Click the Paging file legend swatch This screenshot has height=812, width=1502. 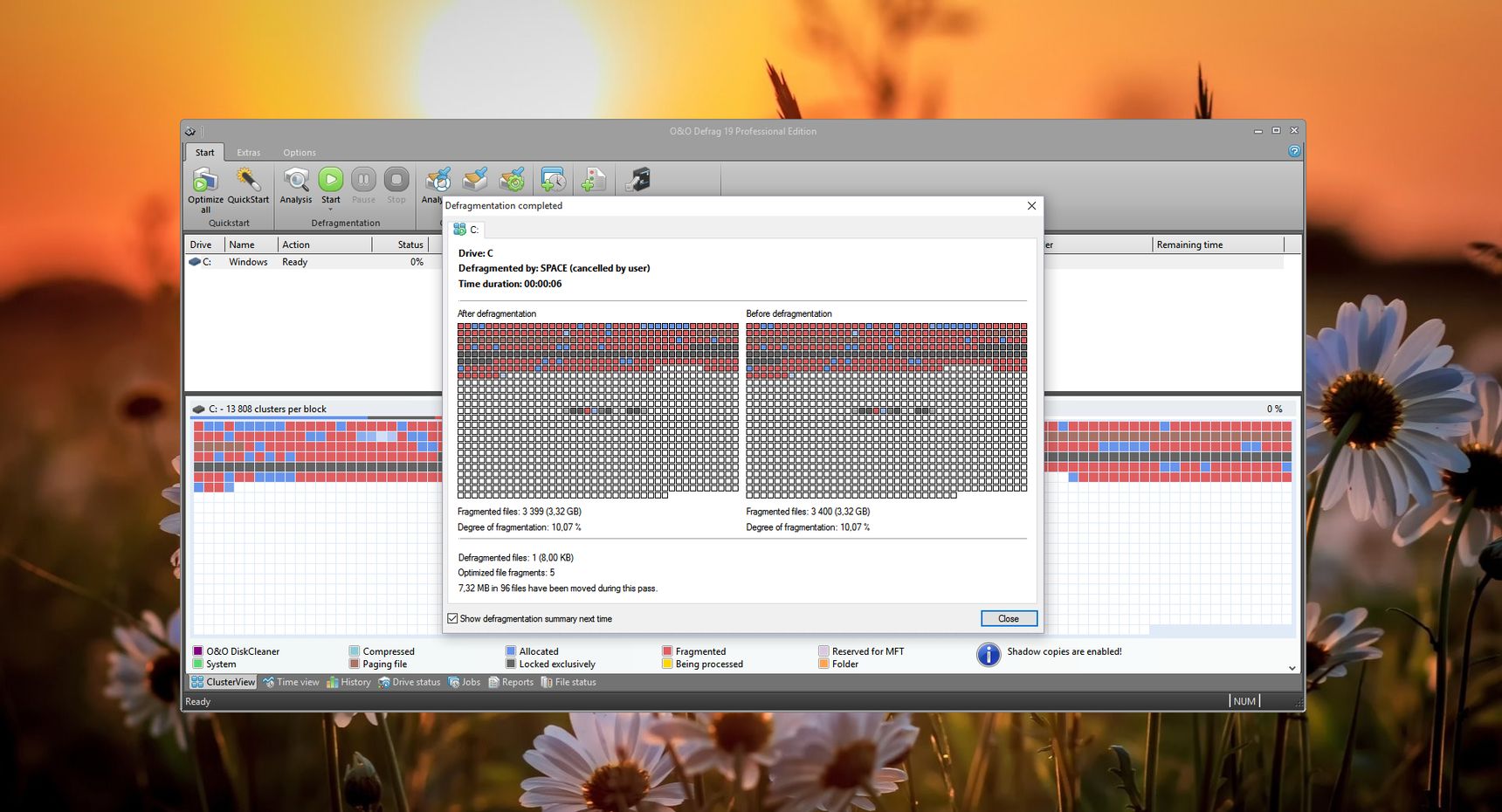point(355,664)
